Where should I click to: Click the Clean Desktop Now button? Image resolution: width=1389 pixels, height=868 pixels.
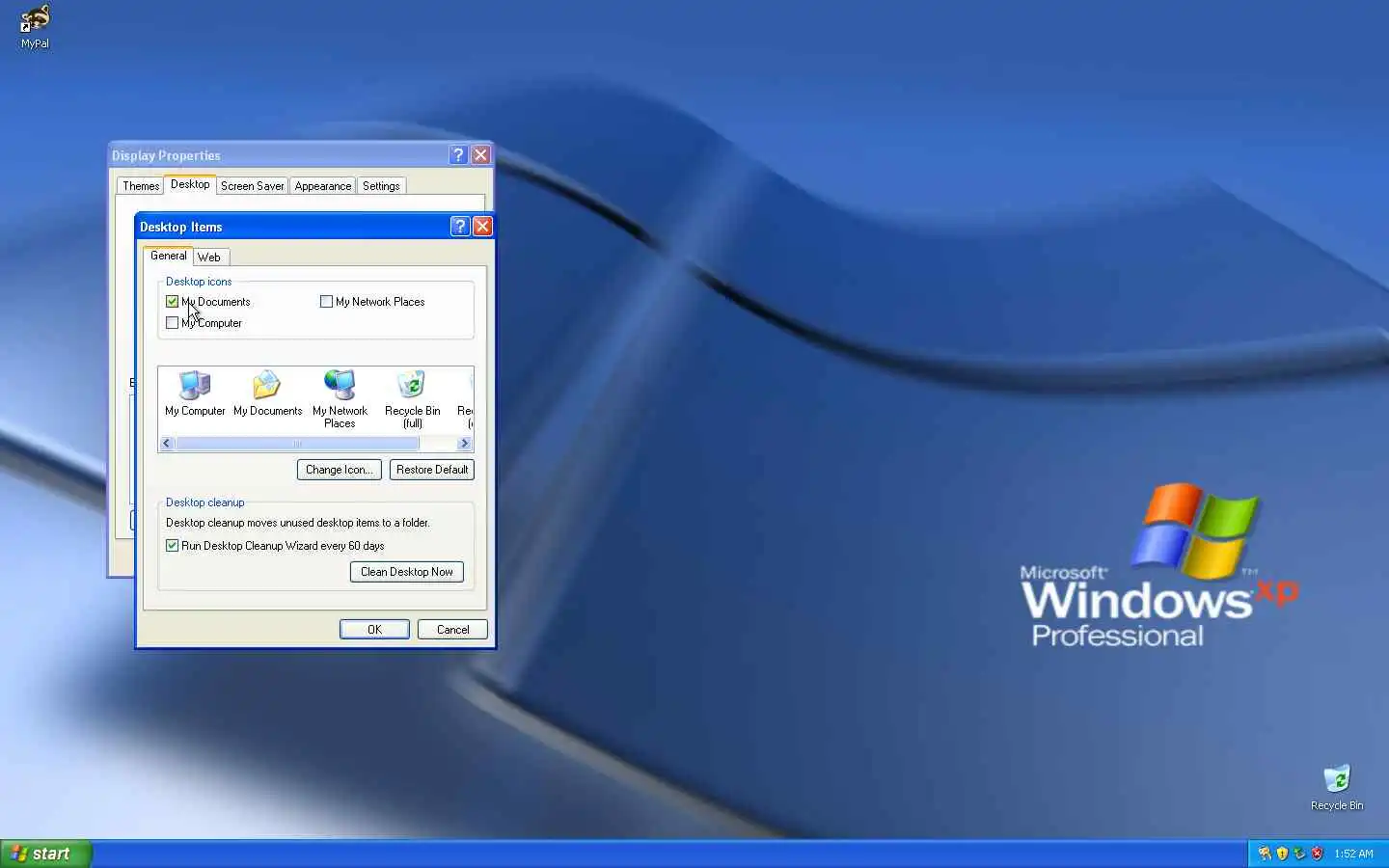[407, 572]
